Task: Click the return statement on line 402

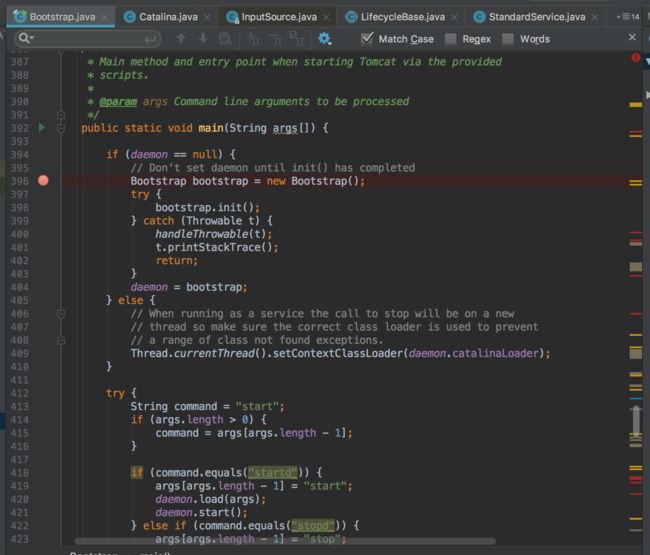Action: [177, 260]
